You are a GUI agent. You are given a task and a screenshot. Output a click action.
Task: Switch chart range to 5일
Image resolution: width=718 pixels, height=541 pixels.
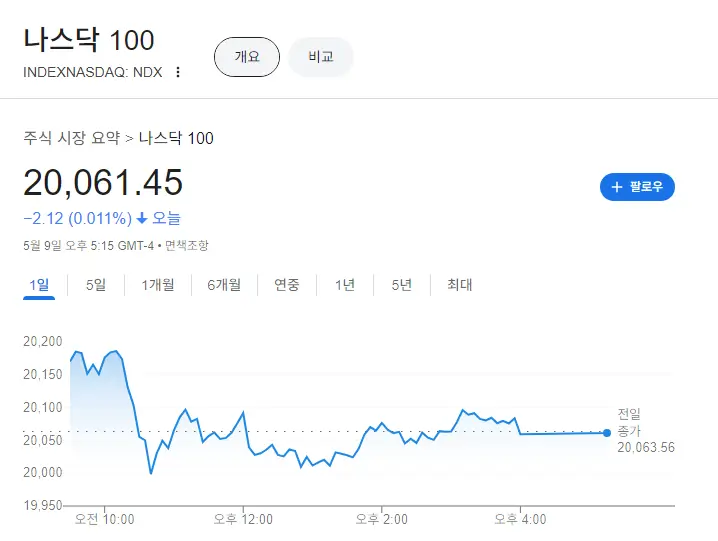[96, 285]
